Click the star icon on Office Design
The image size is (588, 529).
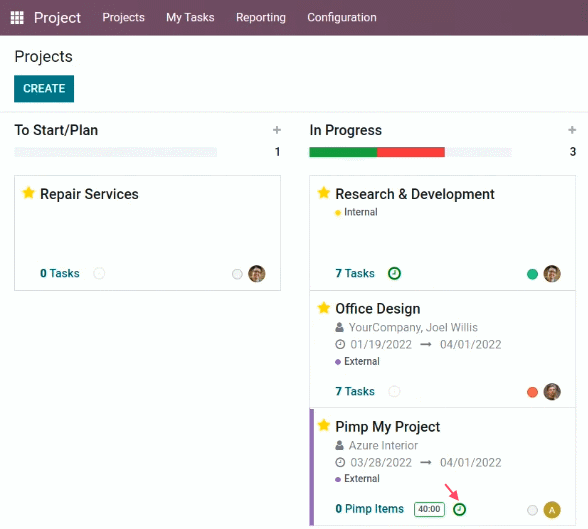pos(324,308)
